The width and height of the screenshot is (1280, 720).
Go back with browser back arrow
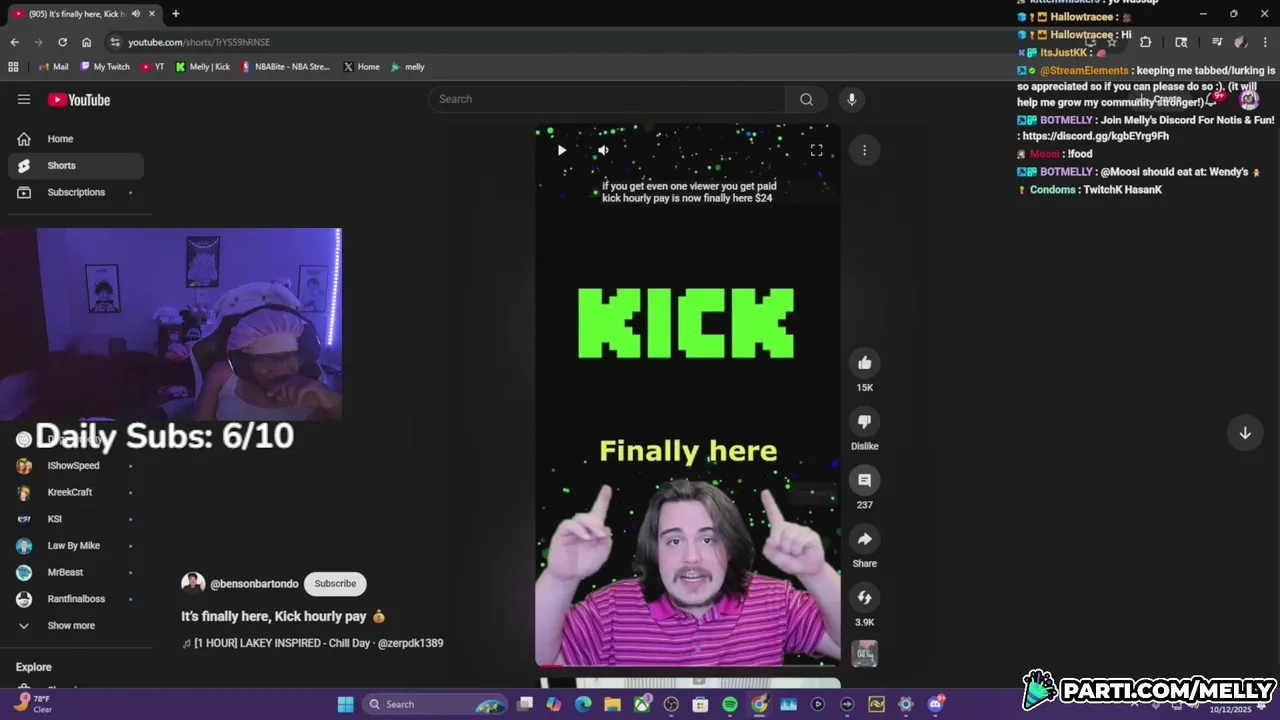(x=14, y=42)
